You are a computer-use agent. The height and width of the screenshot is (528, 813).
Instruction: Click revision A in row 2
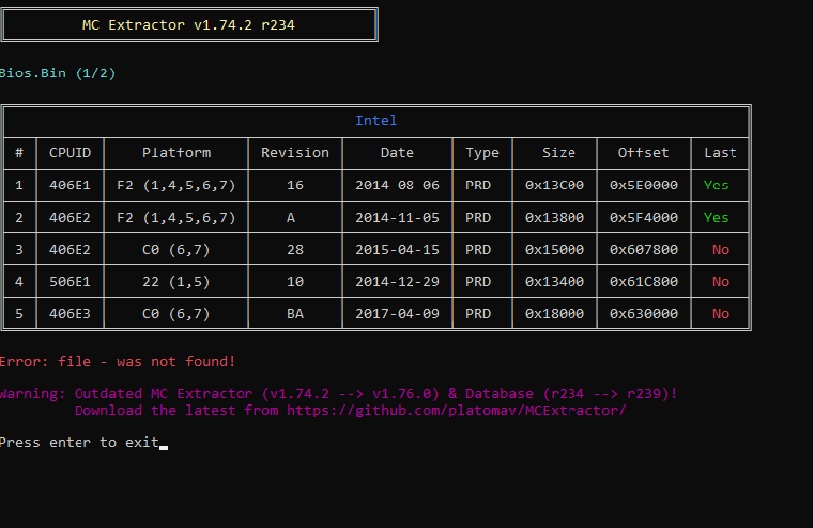click(x=291, y=217)
